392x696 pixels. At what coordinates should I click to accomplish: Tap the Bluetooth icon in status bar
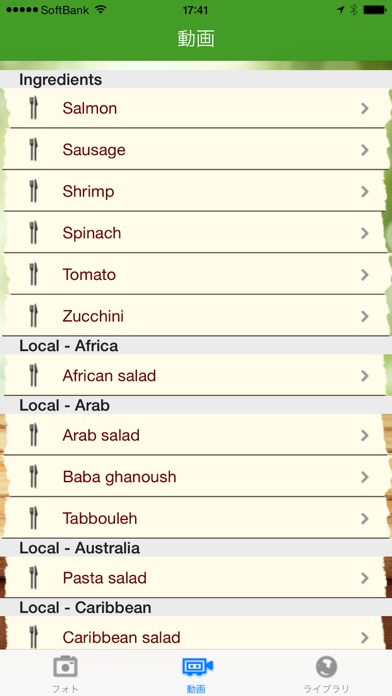tap(353, 10)
